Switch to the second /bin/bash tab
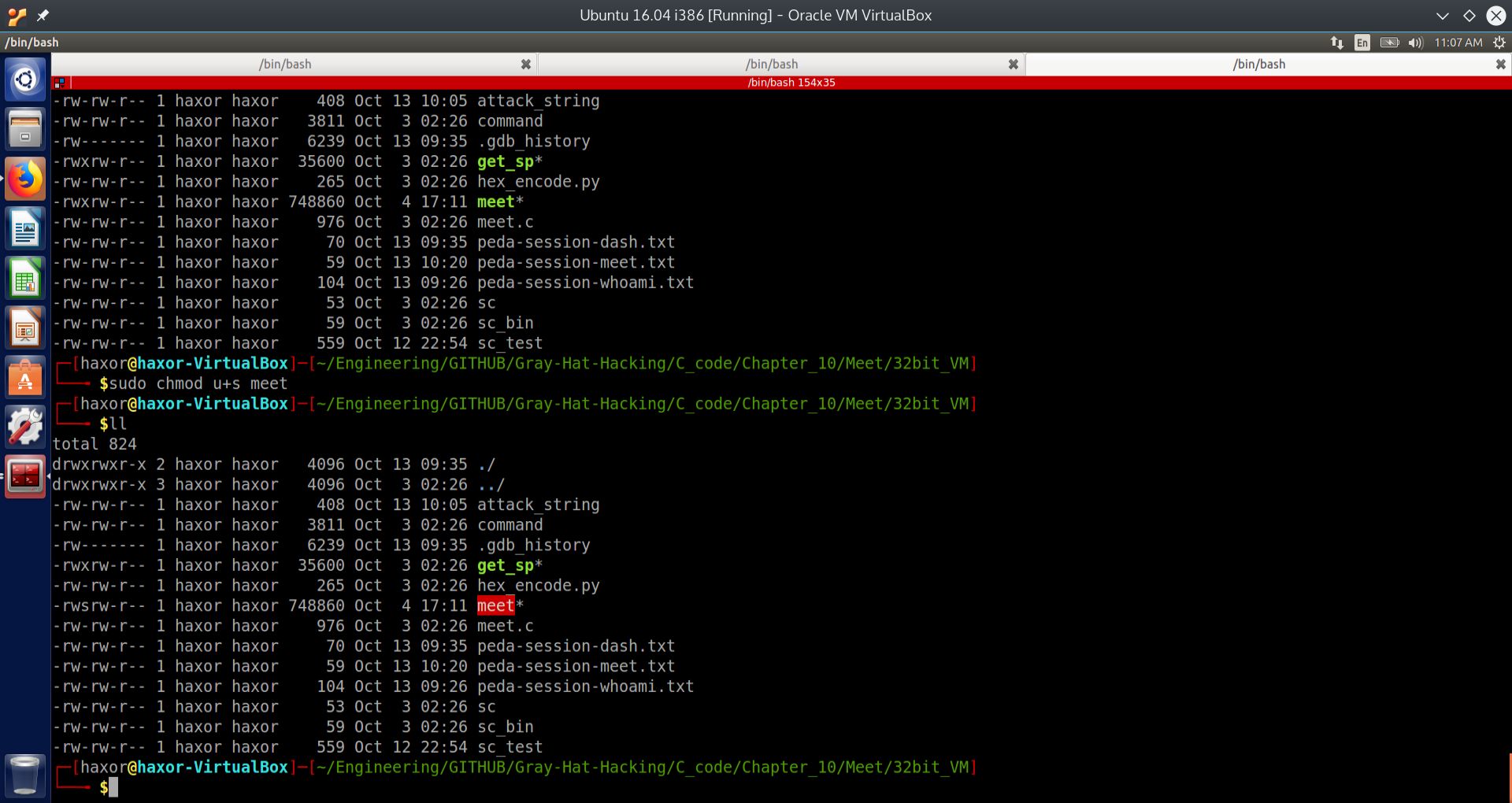The height and width of the screenshot is (803, 1512). 772,65
